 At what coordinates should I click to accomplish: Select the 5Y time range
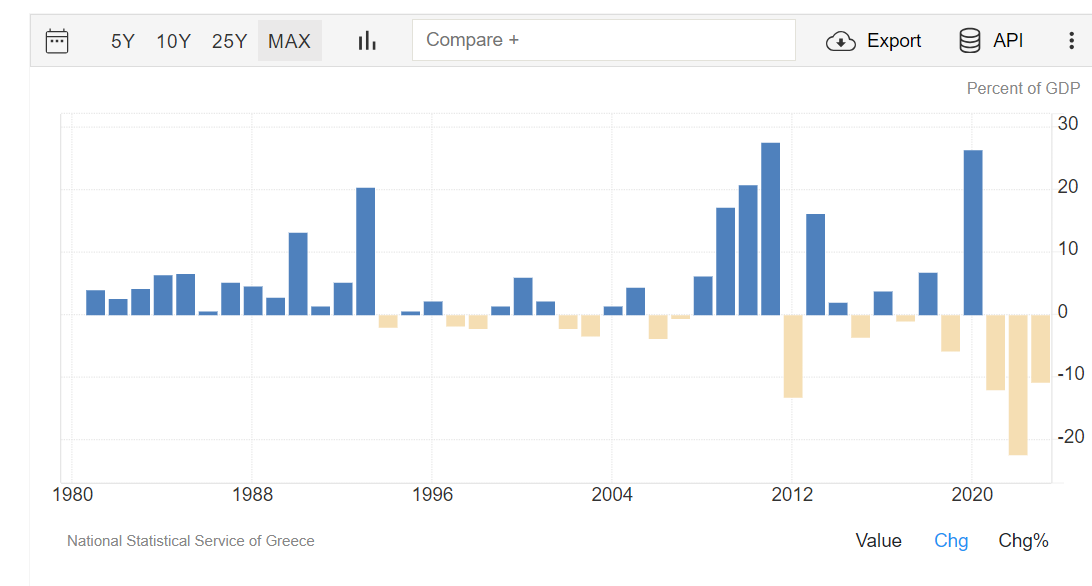122,41
